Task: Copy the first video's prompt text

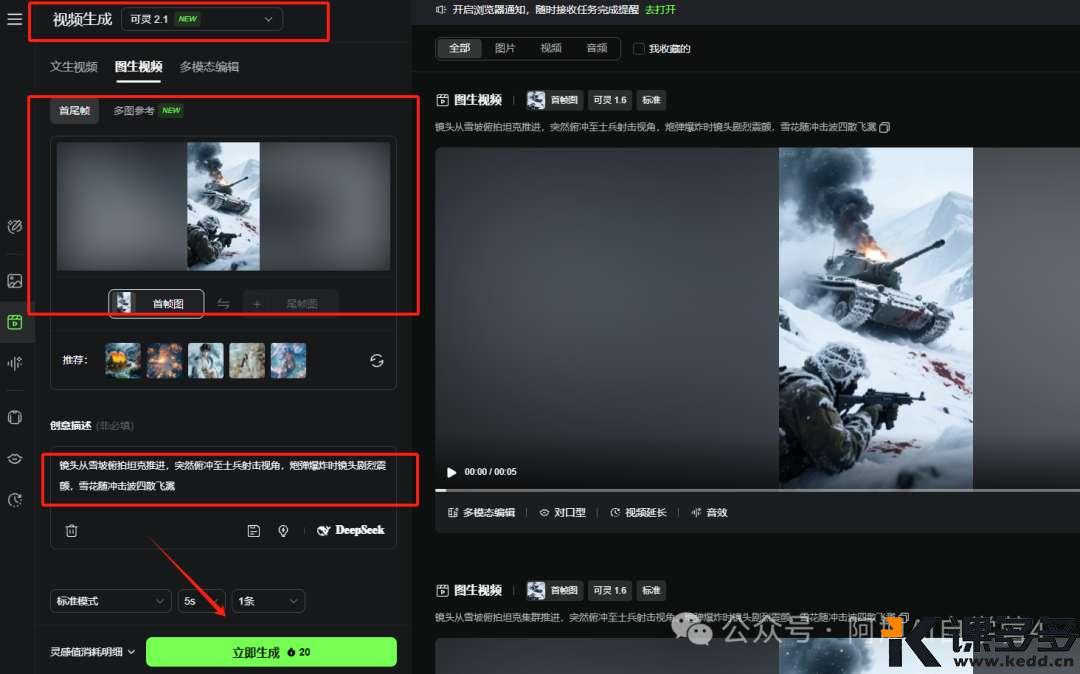Action: [x=885, y=127]
